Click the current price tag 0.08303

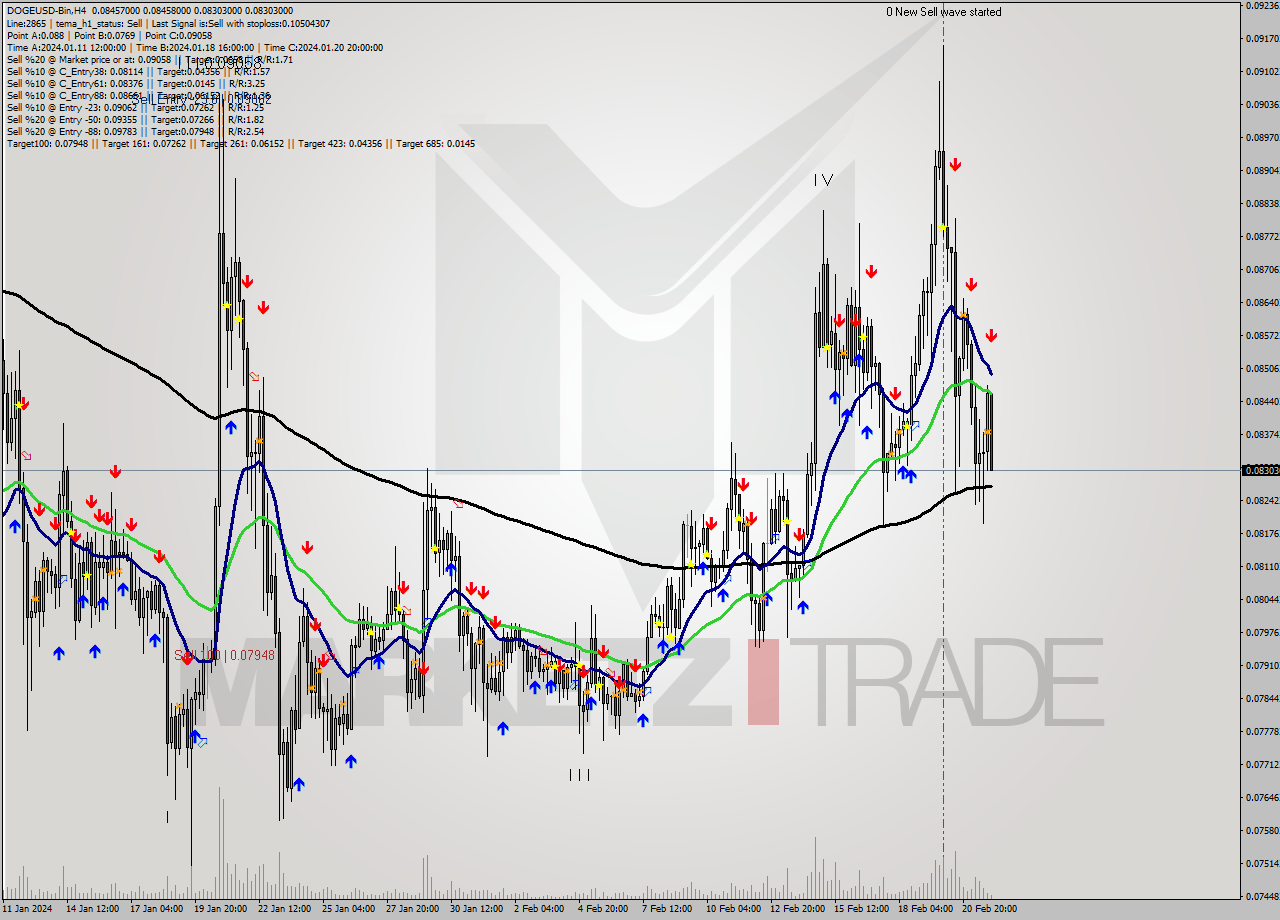(1260, 470)
